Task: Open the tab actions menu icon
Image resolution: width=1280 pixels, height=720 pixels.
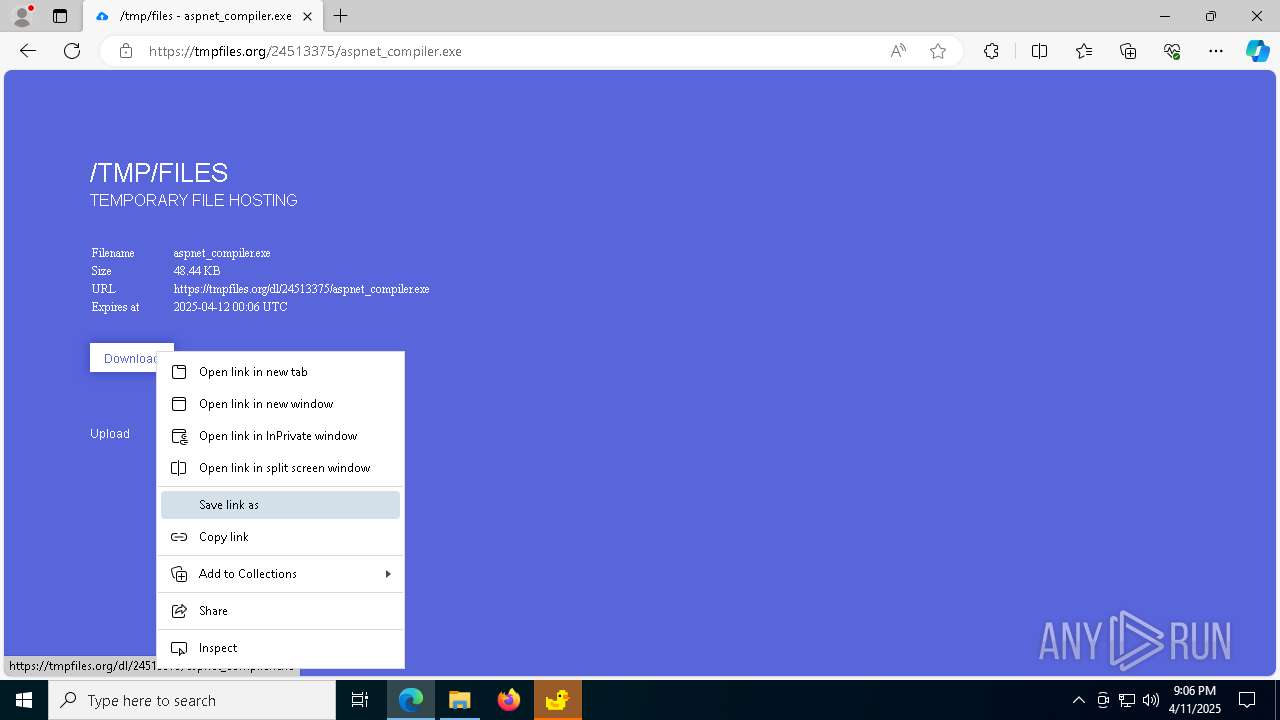Action: coord(60,16)
